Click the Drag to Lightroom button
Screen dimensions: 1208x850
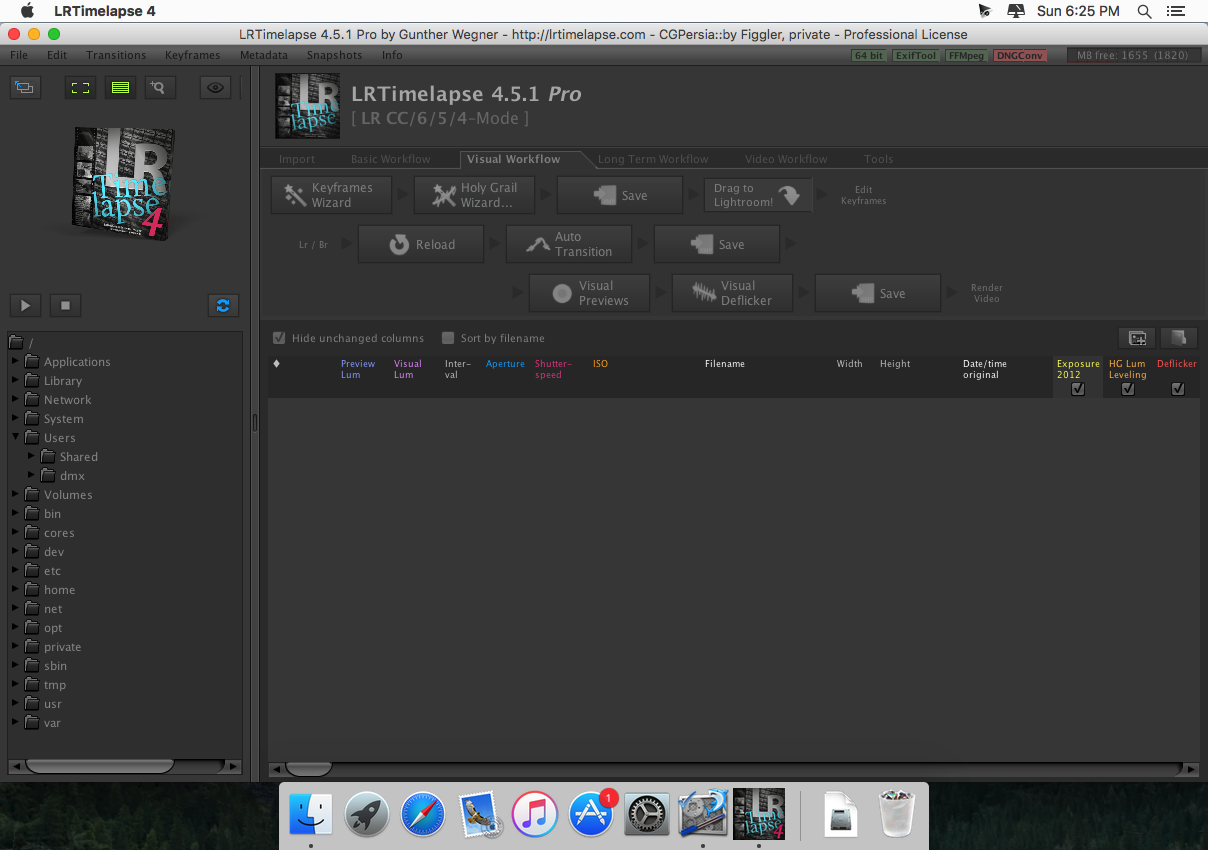click(x=757, y=195)
